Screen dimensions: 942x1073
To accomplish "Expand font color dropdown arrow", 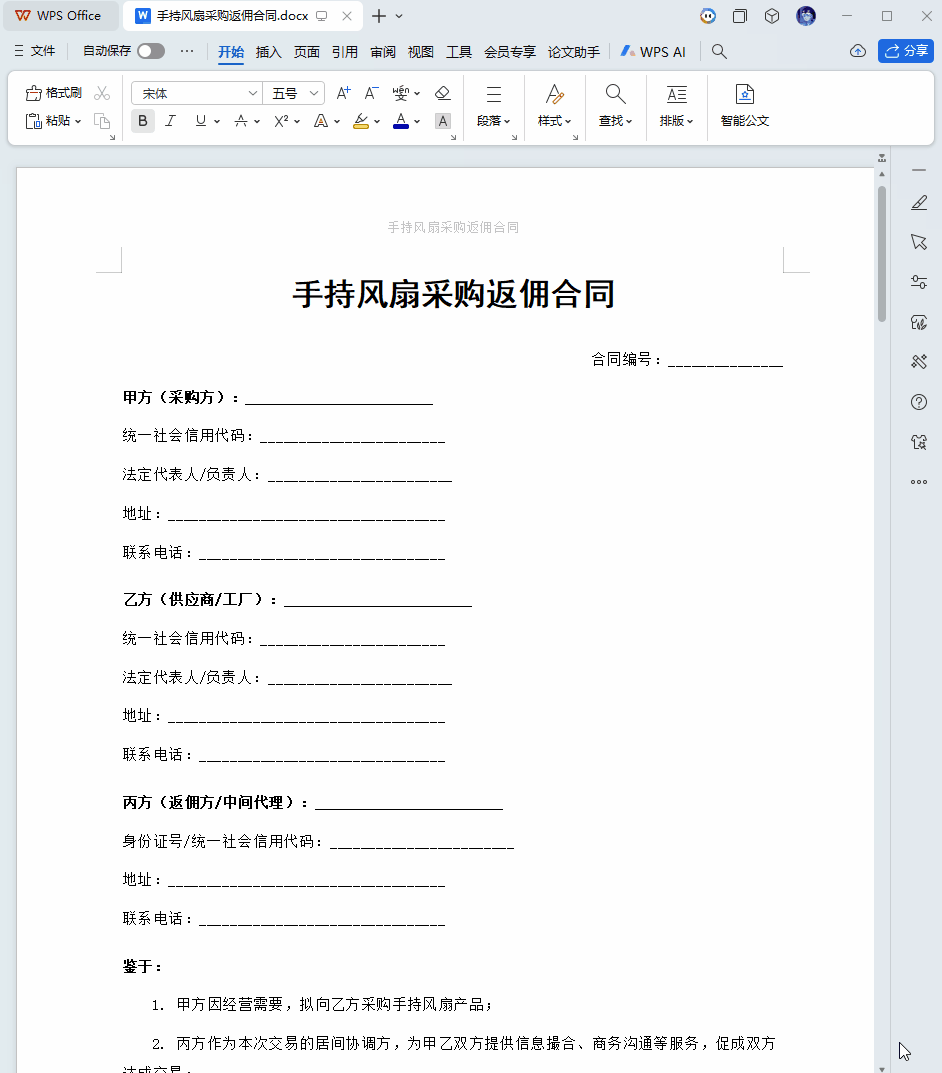I will pyautogui.click(x=417, y=121).
